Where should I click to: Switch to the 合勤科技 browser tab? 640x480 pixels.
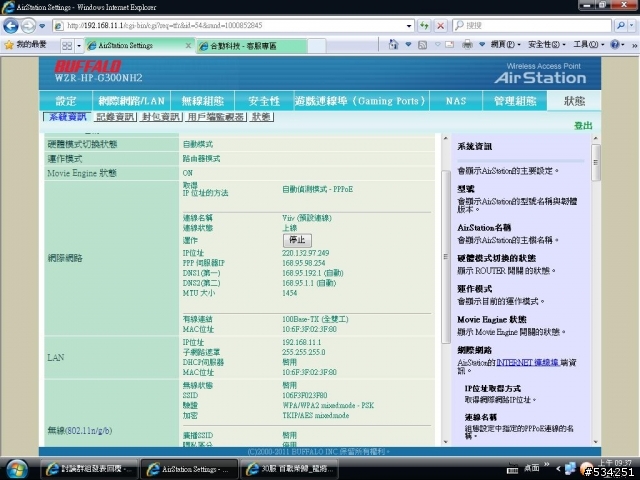pos(251,46)
